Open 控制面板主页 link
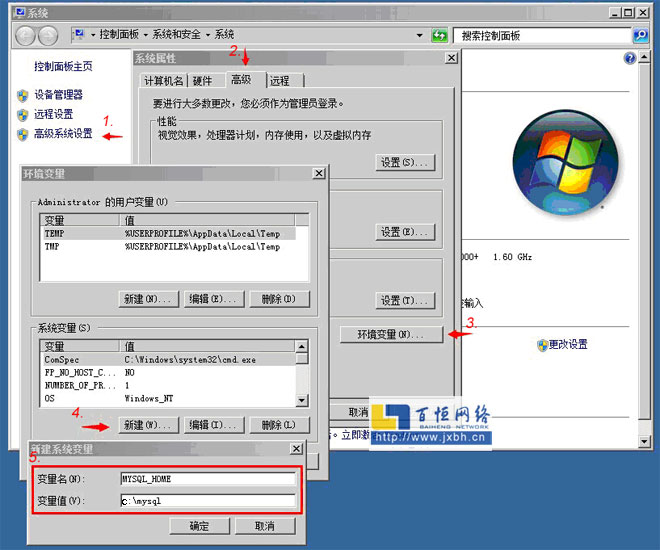This screenshot has width=660, height=550. click(x=63, y=66)
